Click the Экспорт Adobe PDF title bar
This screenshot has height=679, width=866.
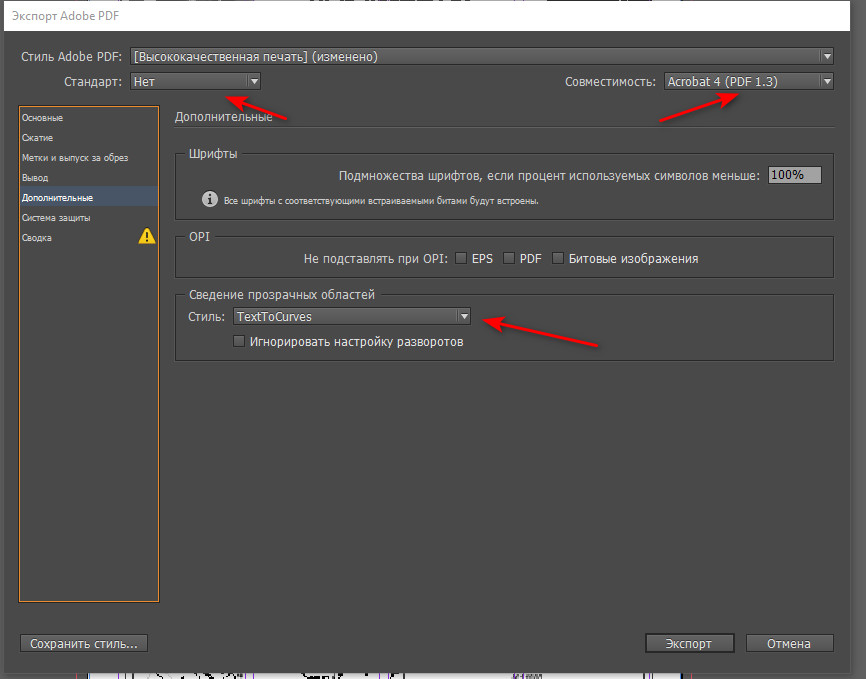point(426,15)
